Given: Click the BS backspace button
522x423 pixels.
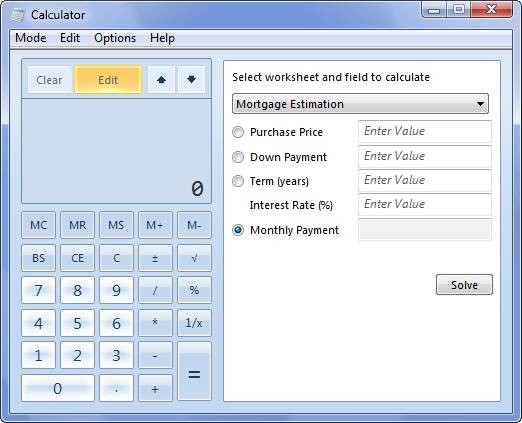Looking at the screenshot, I should coord(38,258).
